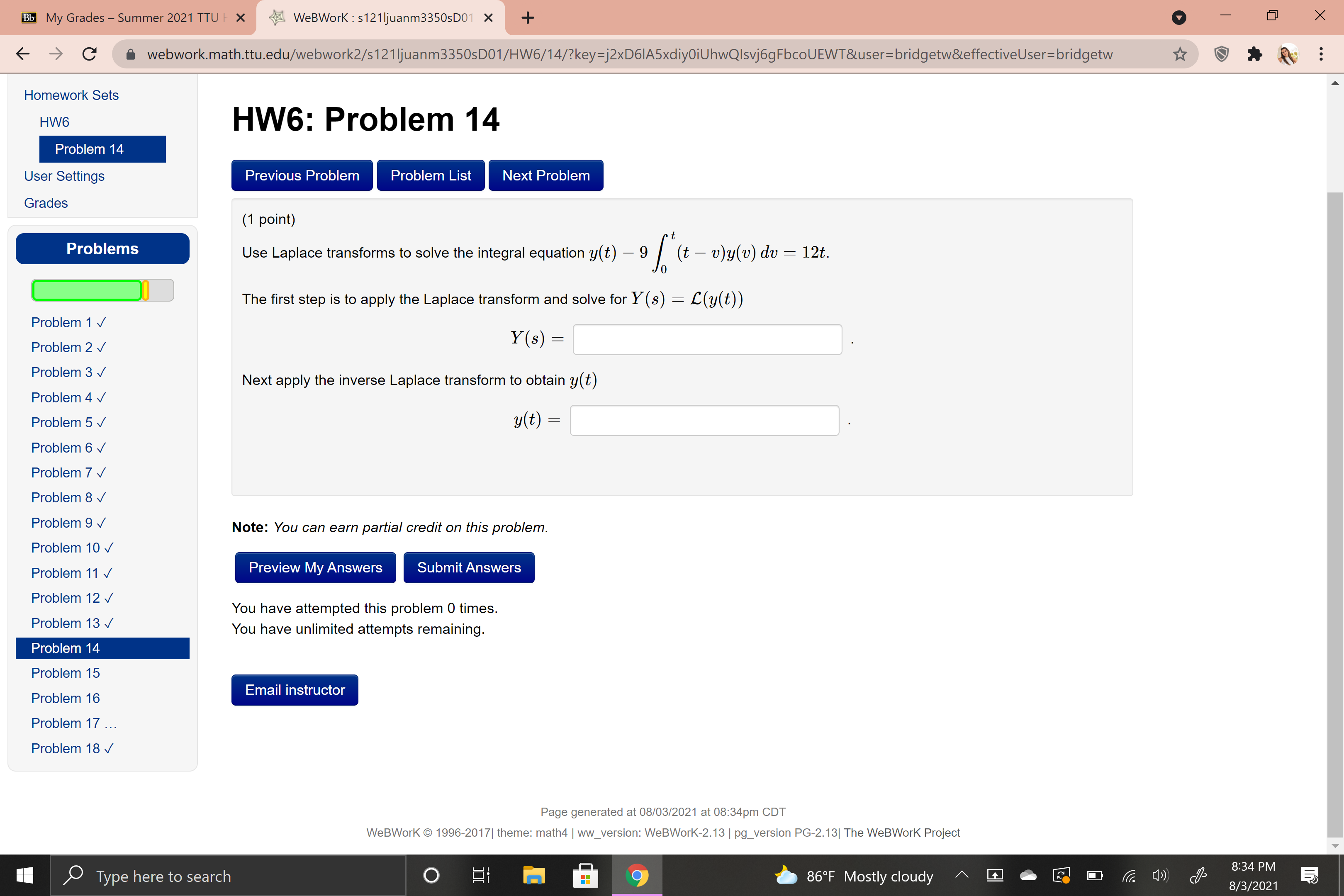Bookmark this page with the star icon

point(1179,54)
